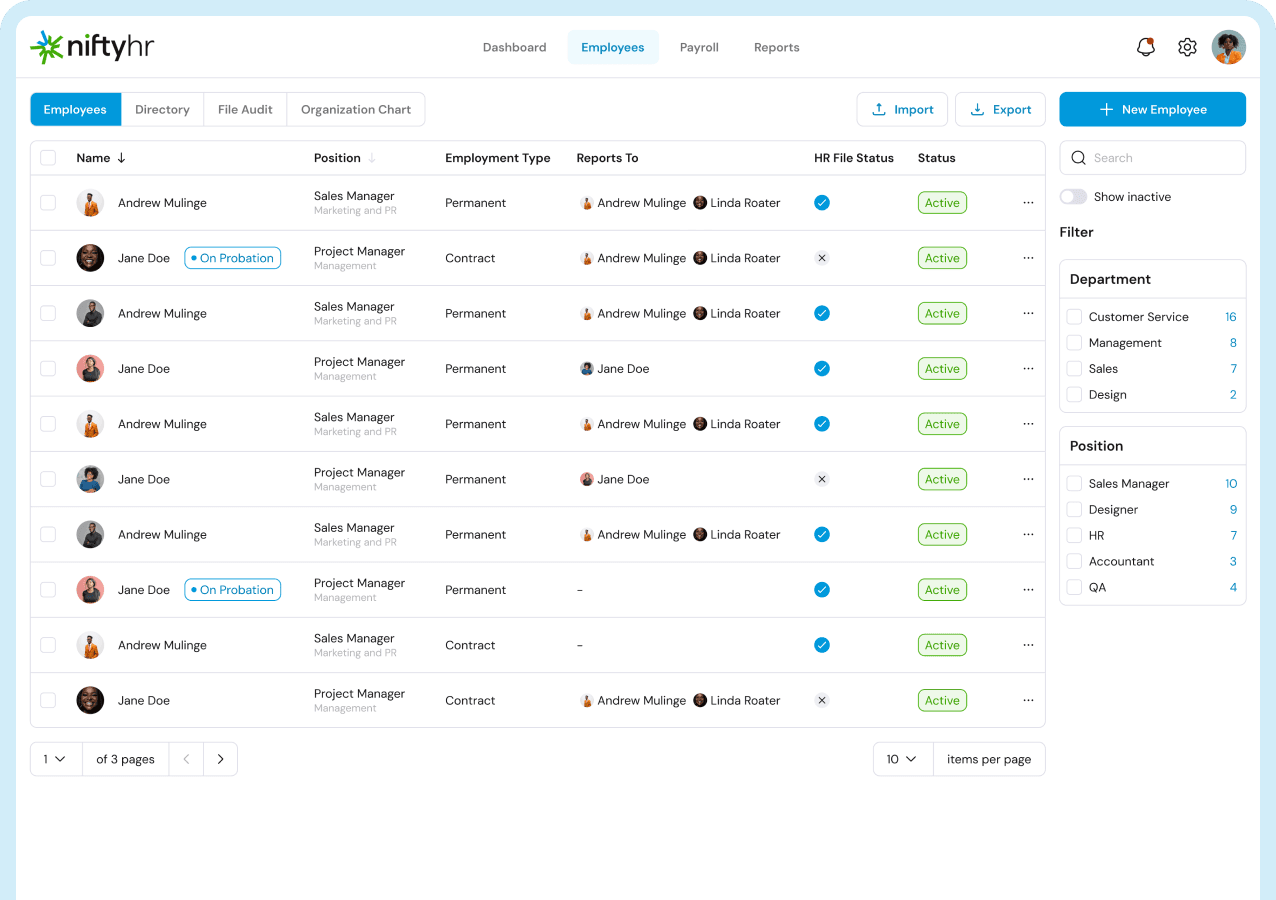Click the niftyhr logo
The image size is (1276, 900).
pos(91,46)
